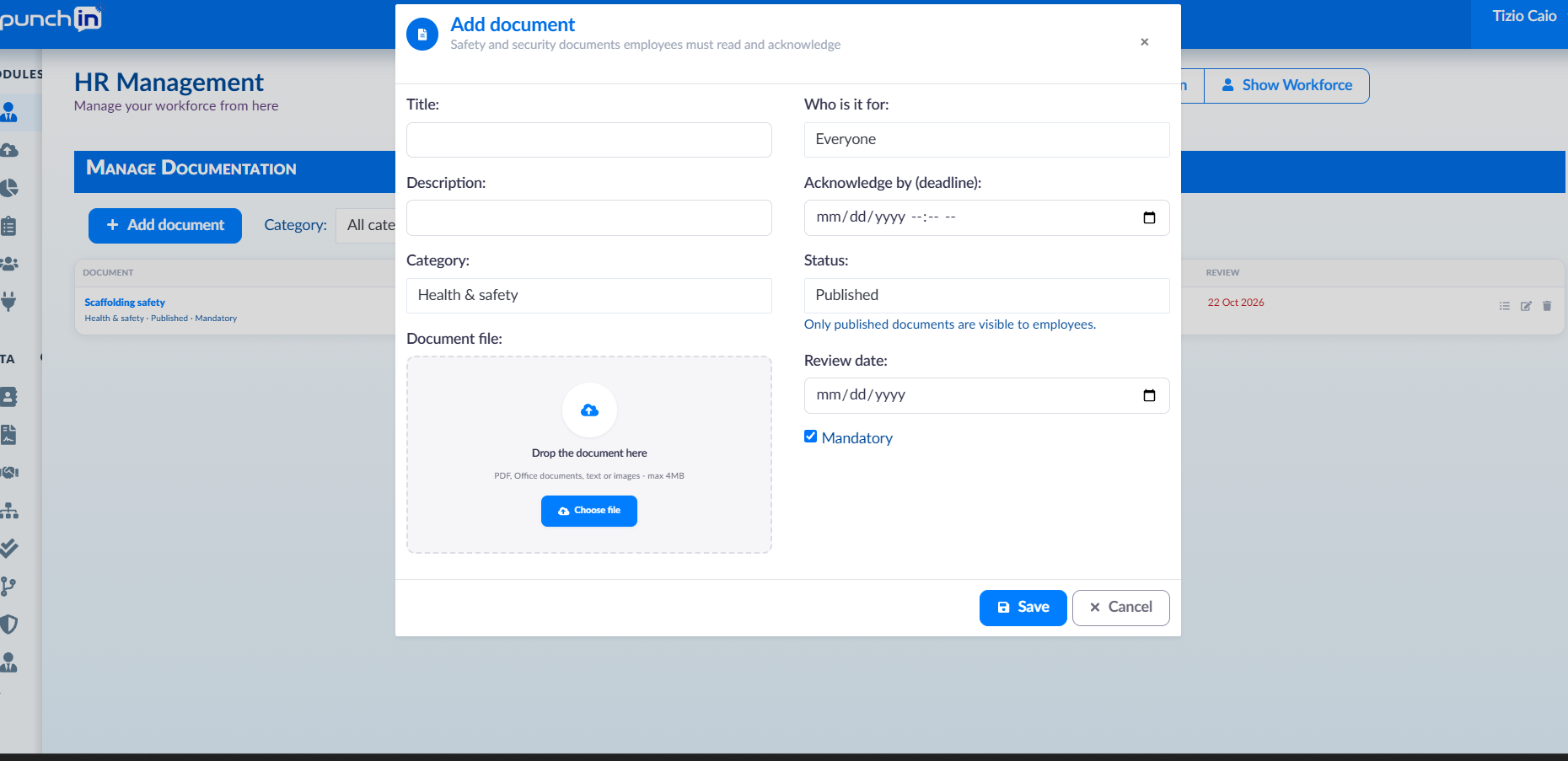The height and width of the screenshot is (761, 1568).
Task: Open the deadline calendar picker icon
Action: pos(1149,217)
